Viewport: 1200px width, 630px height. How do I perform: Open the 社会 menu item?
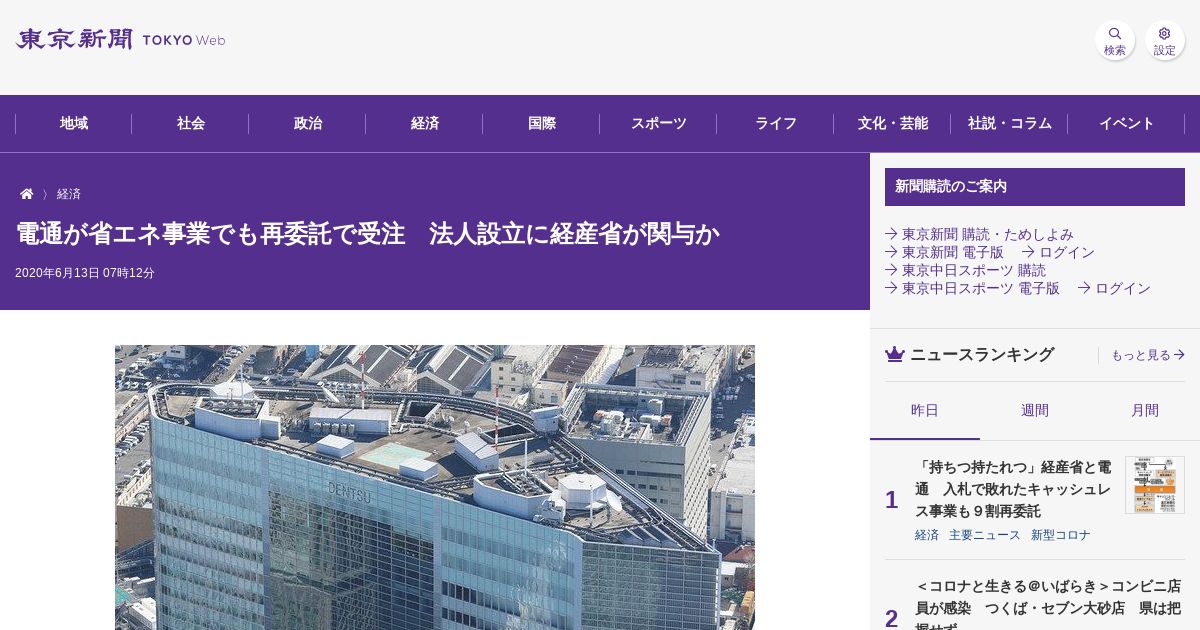(191, 124)
